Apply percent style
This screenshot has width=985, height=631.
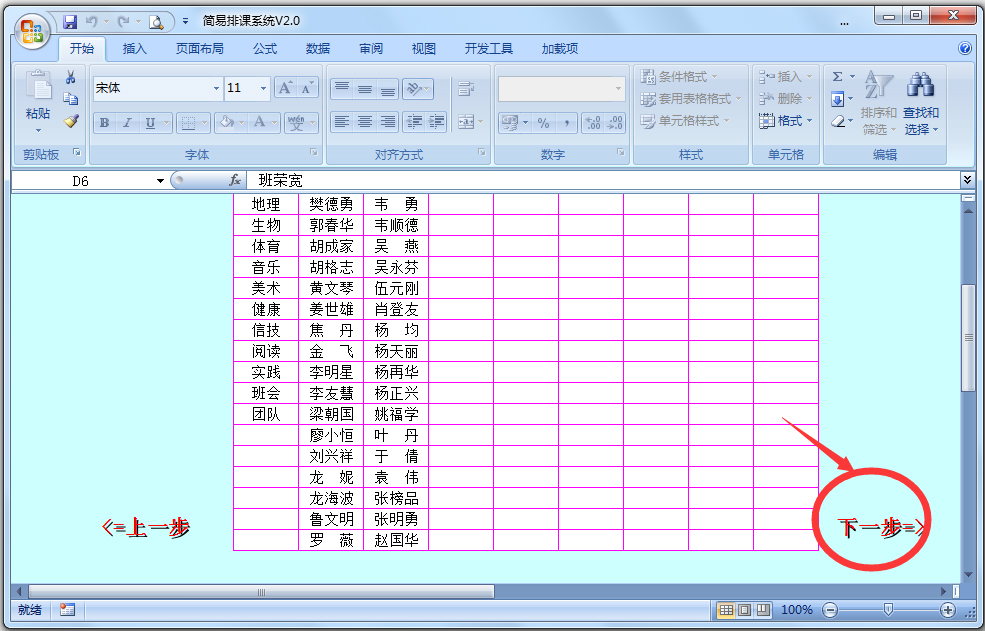544,123
